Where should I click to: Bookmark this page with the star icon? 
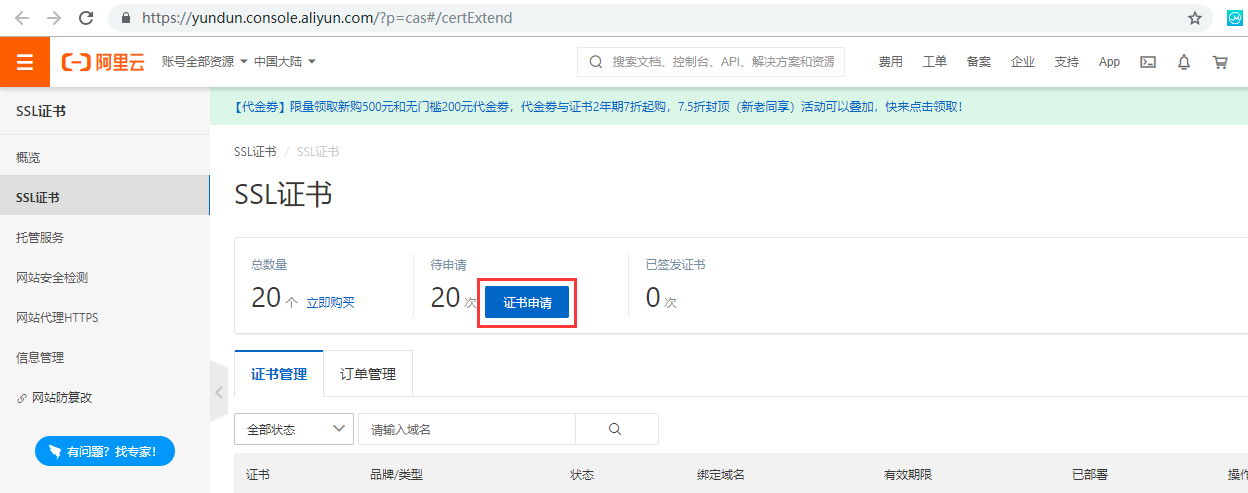(1194, 18)
